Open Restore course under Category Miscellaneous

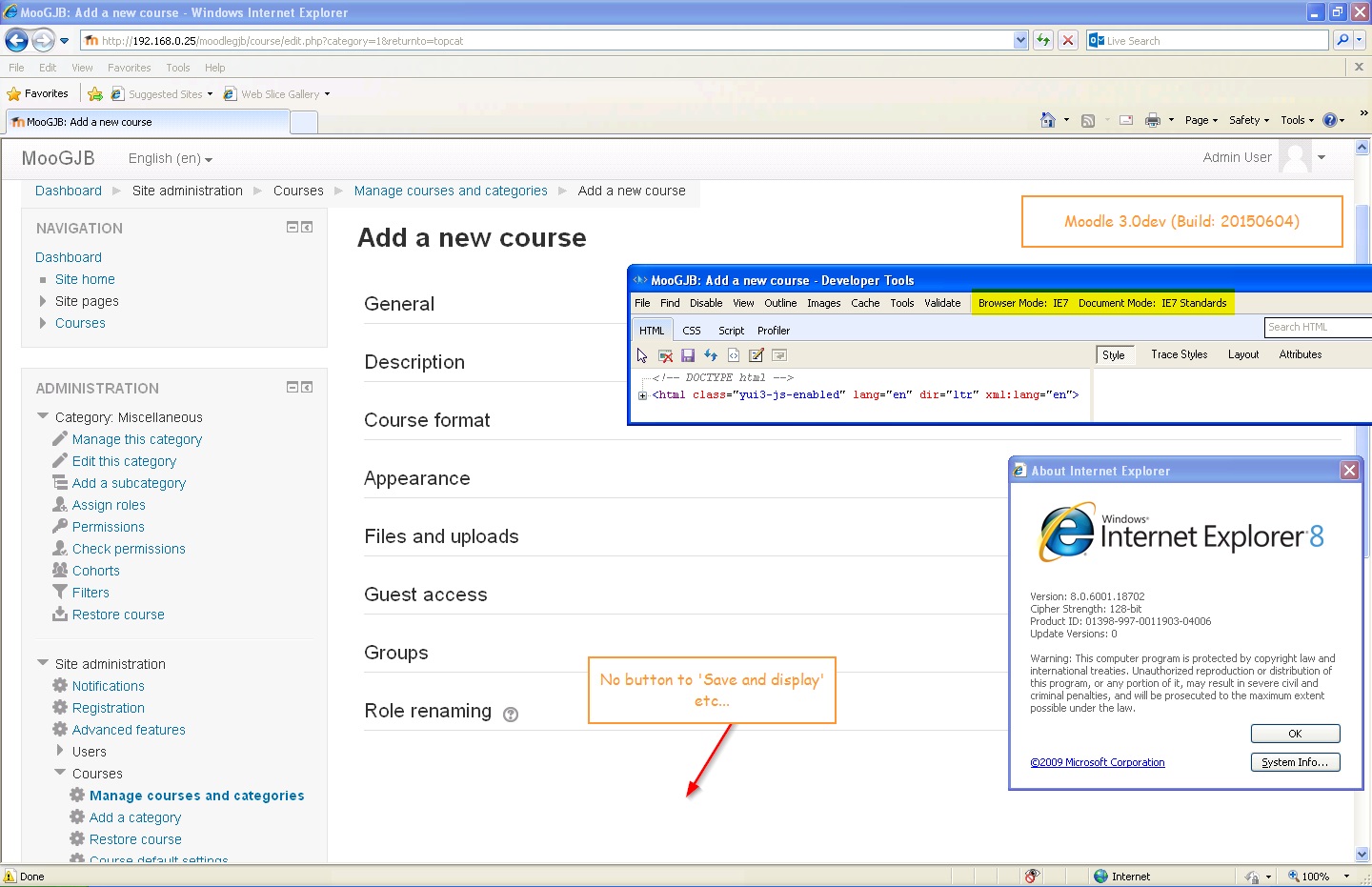click(118, 615)
